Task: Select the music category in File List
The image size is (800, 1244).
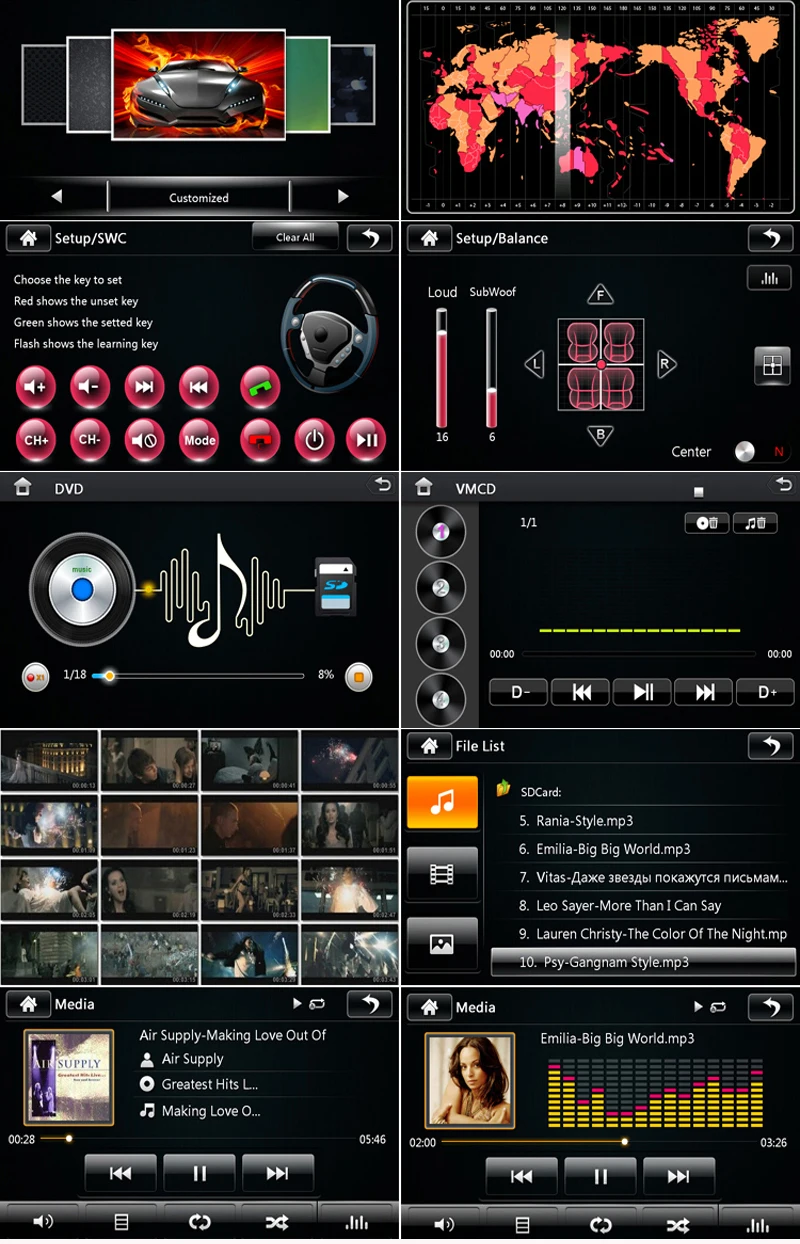Action: pos(441,803)
